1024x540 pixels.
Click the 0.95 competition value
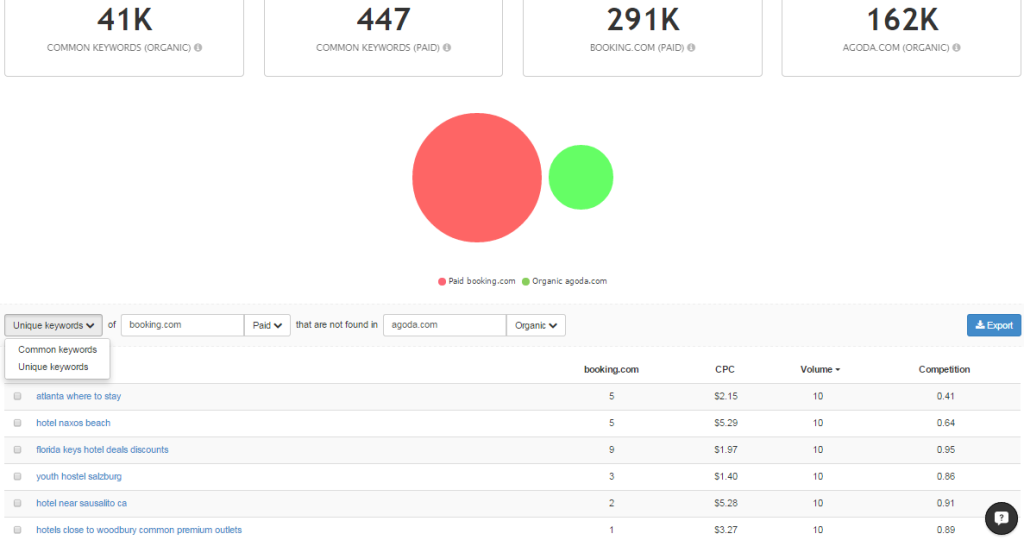click(x=945, y=450)
